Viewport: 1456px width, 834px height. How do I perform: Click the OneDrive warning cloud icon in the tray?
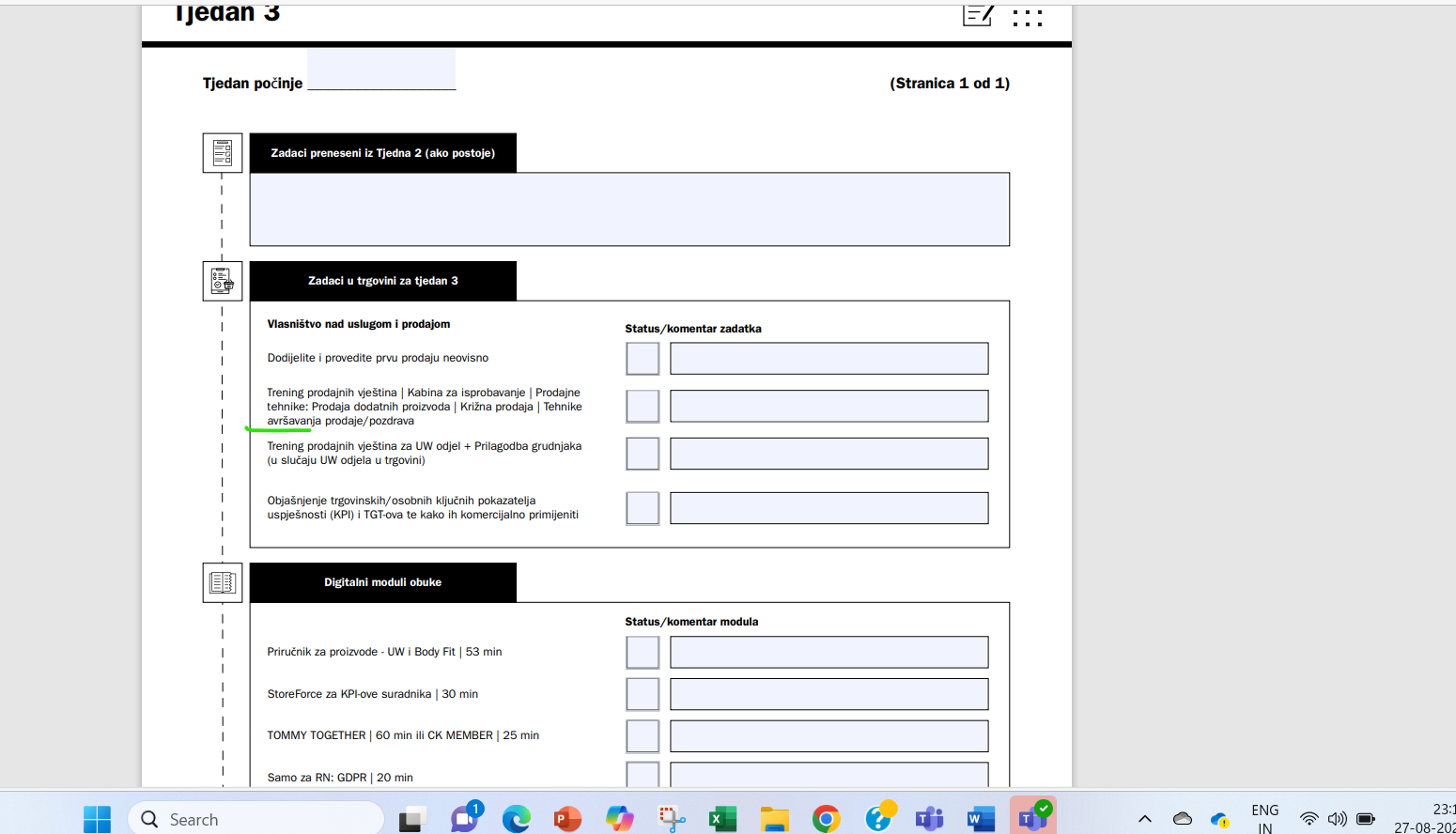[x=1220, y=819]
